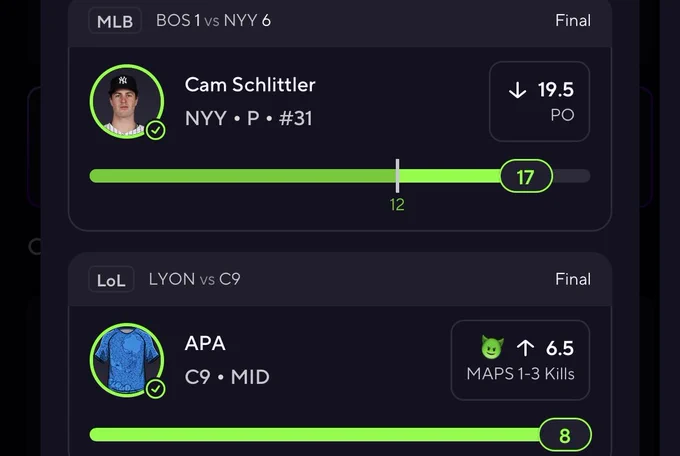
Task: Open the 6.5 MAPS 1-3 Kills box
Action: pos(520,360)
